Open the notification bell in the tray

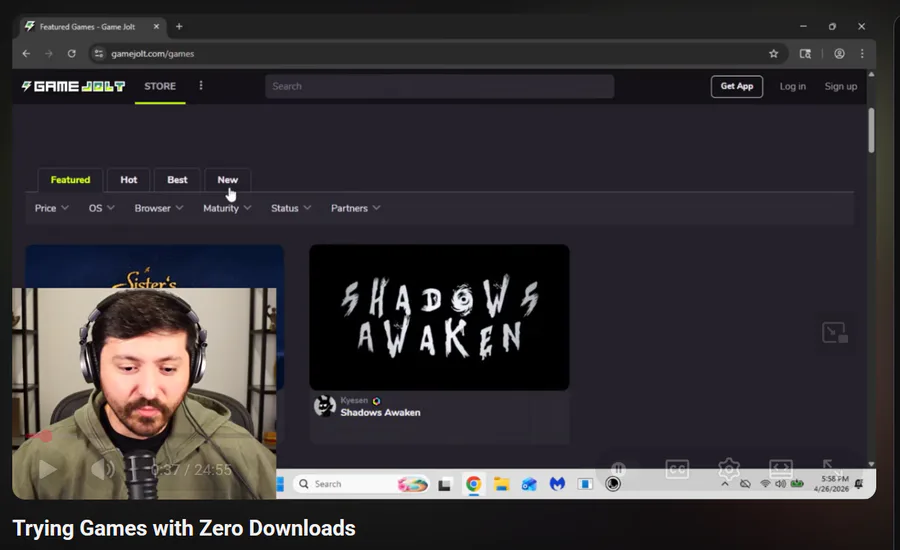pos(859,484)
